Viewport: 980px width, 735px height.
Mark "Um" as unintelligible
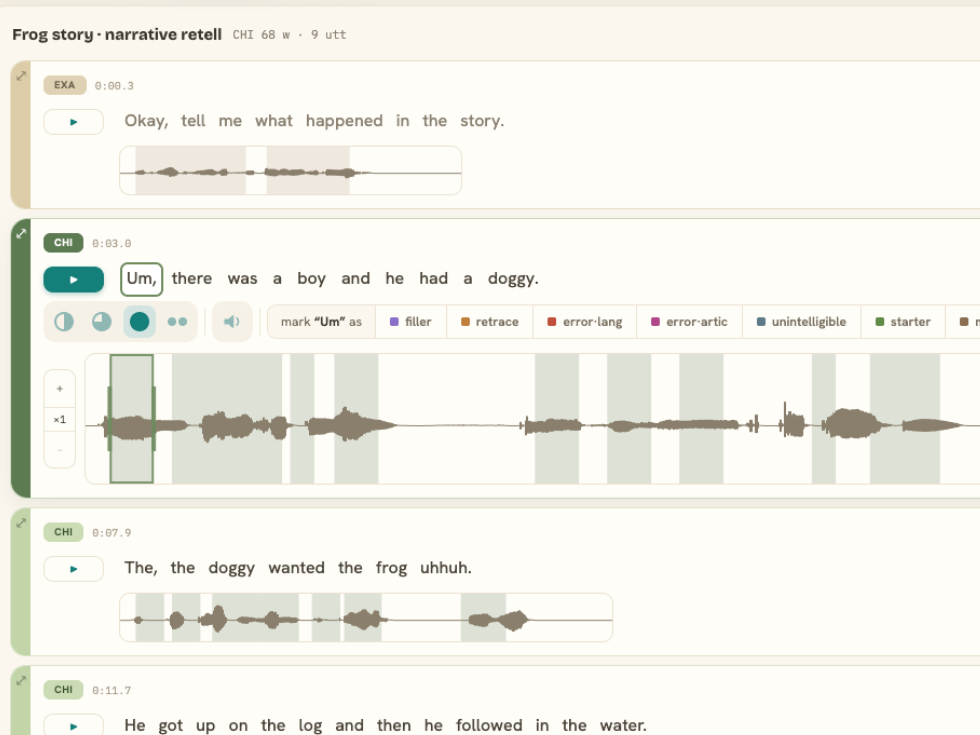[x=801, y=321]
